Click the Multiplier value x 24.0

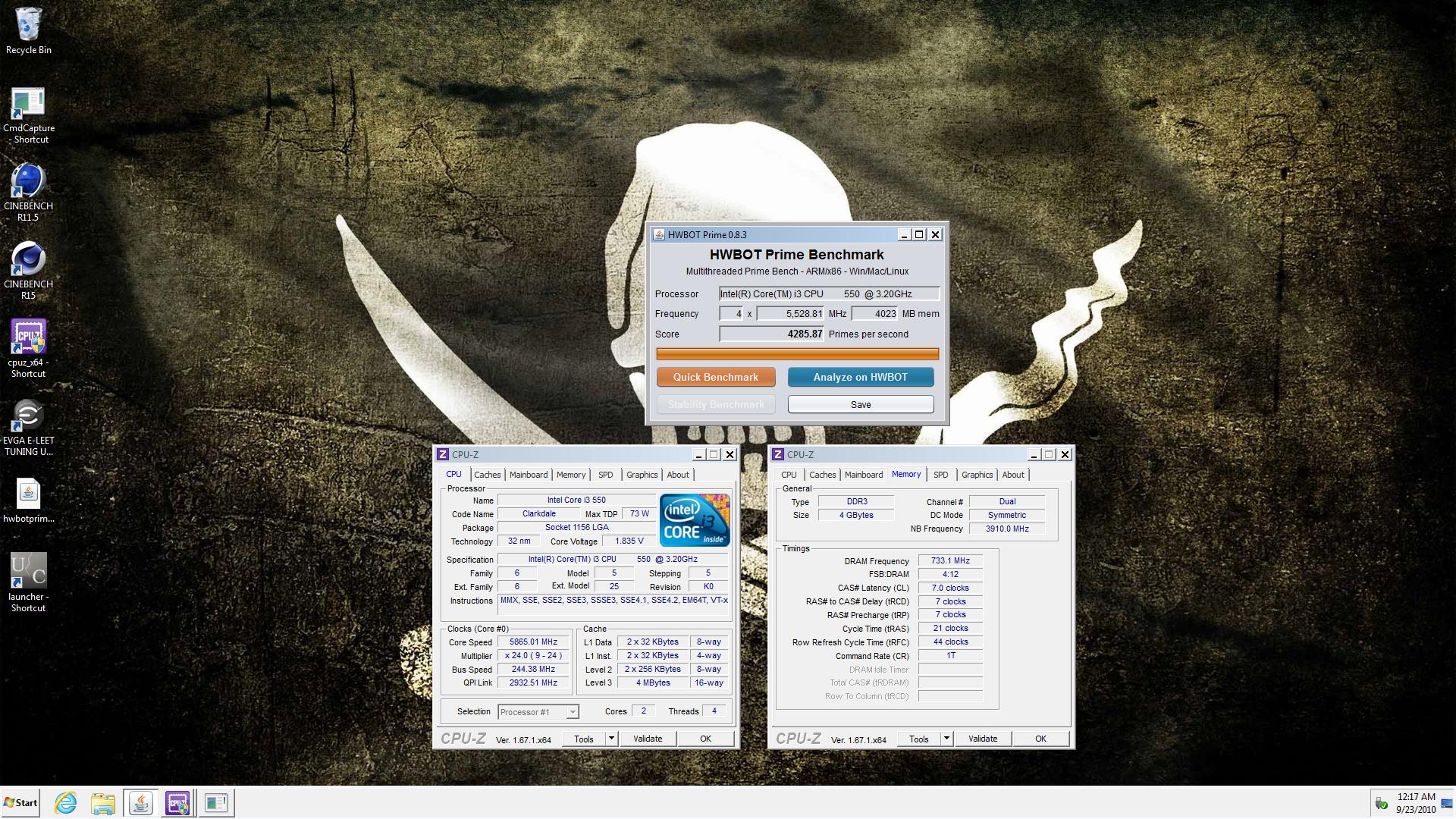click(533, 655)
